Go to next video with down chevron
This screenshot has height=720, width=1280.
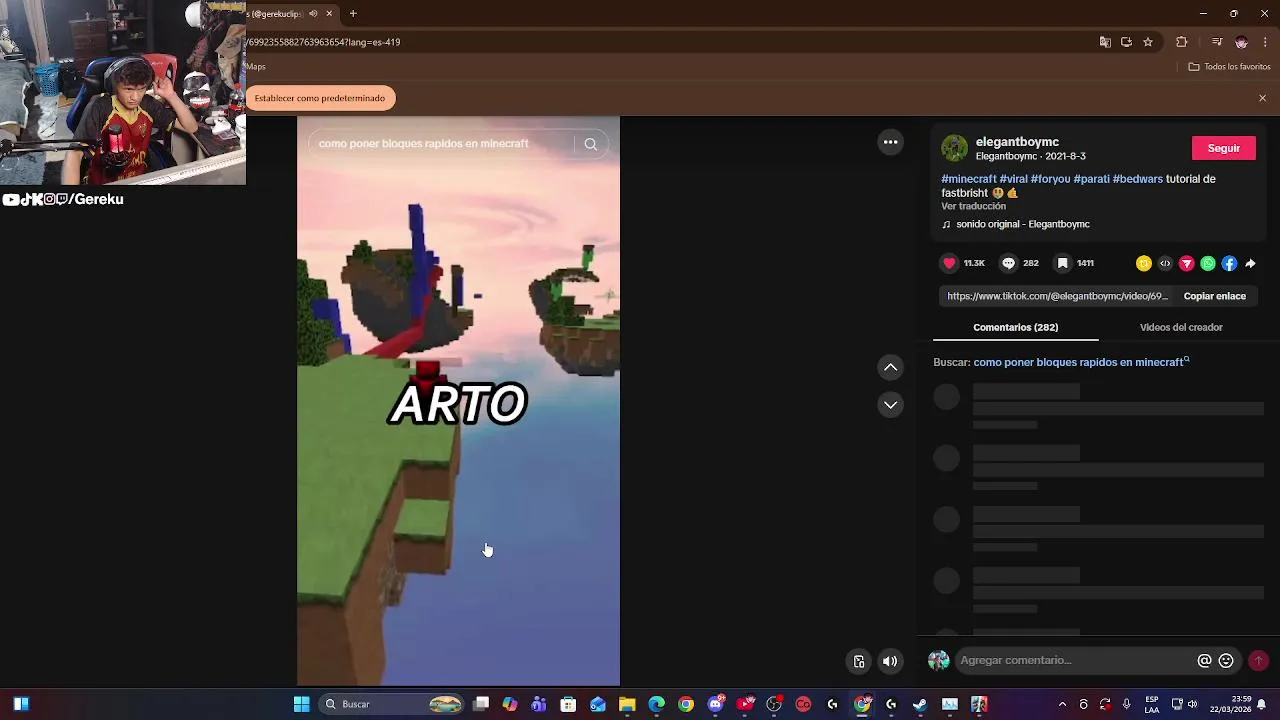click(890, 405)
